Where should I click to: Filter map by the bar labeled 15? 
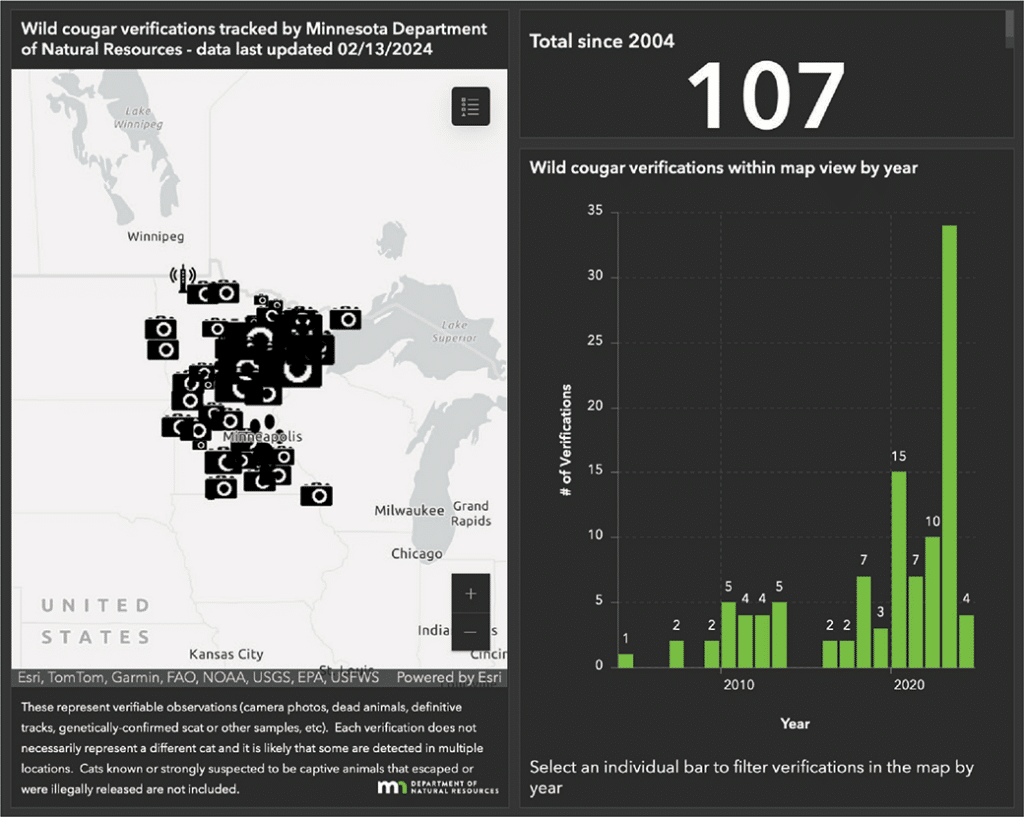coord(898,568)
